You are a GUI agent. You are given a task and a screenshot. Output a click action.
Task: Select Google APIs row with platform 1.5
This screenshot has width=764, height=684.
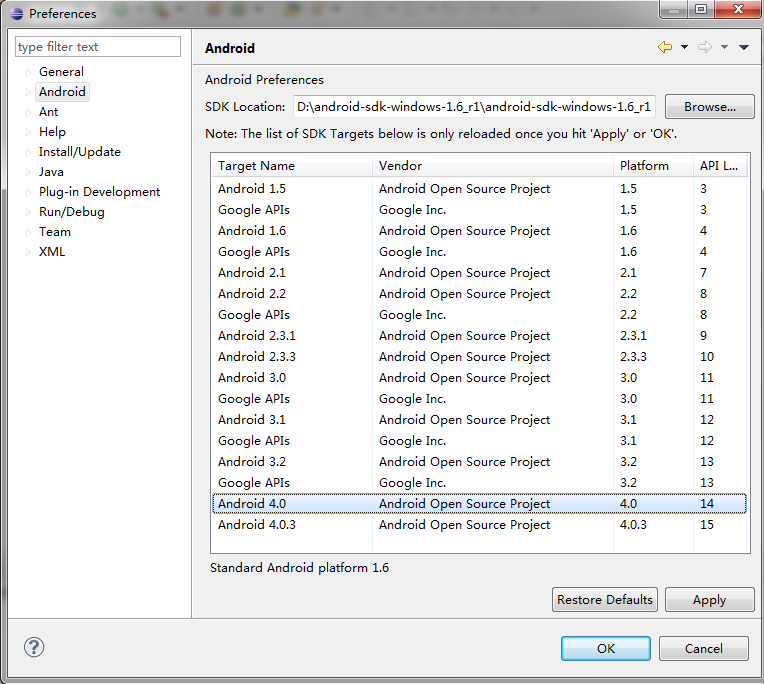point(479,209)
